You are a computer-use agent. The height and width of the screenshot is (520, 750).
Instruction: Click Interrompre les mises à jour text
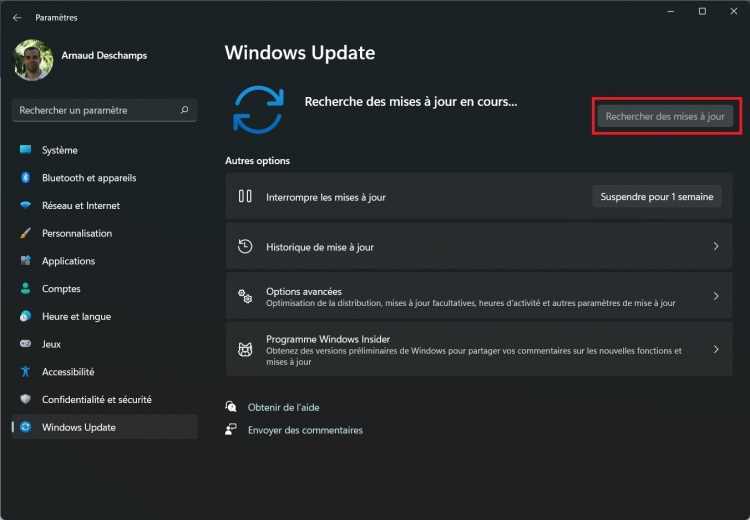(x=326, y=197)
